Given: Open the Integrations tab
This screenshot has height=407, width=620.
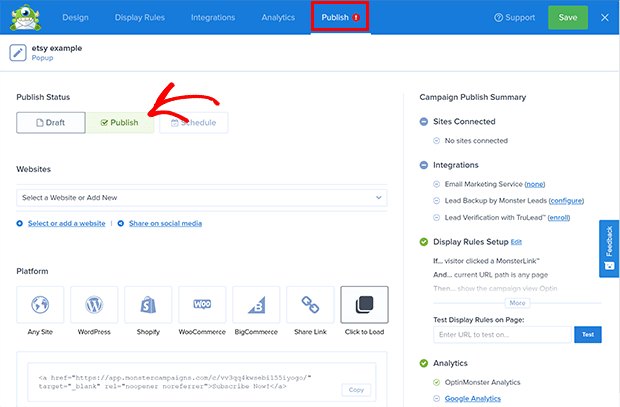Looking at the screenshot, I should pos(213,17).
